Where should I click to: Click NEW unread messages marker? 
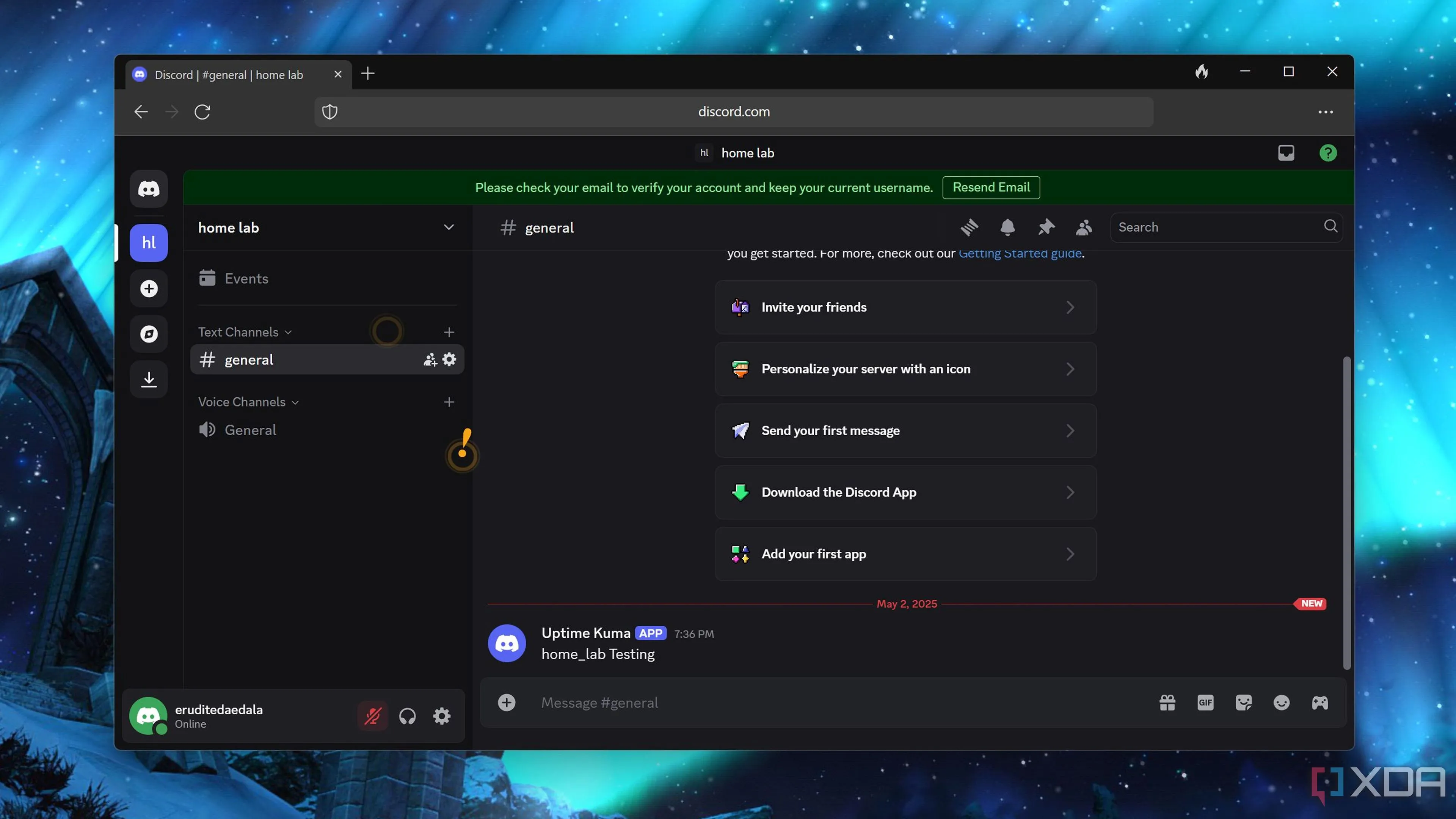(x=1311, y=604)
